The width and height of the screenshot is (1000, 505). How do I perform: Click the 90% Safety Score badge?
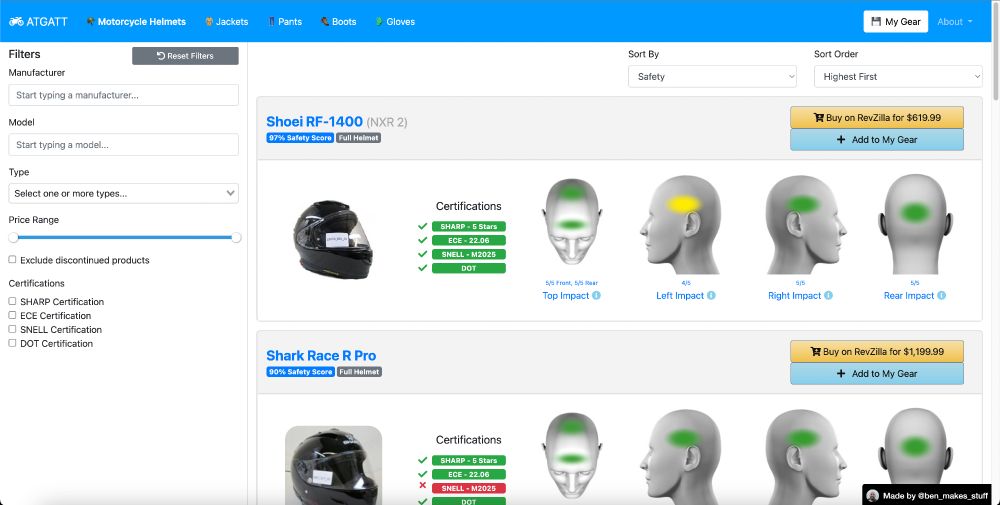click(x=300, y=372)
